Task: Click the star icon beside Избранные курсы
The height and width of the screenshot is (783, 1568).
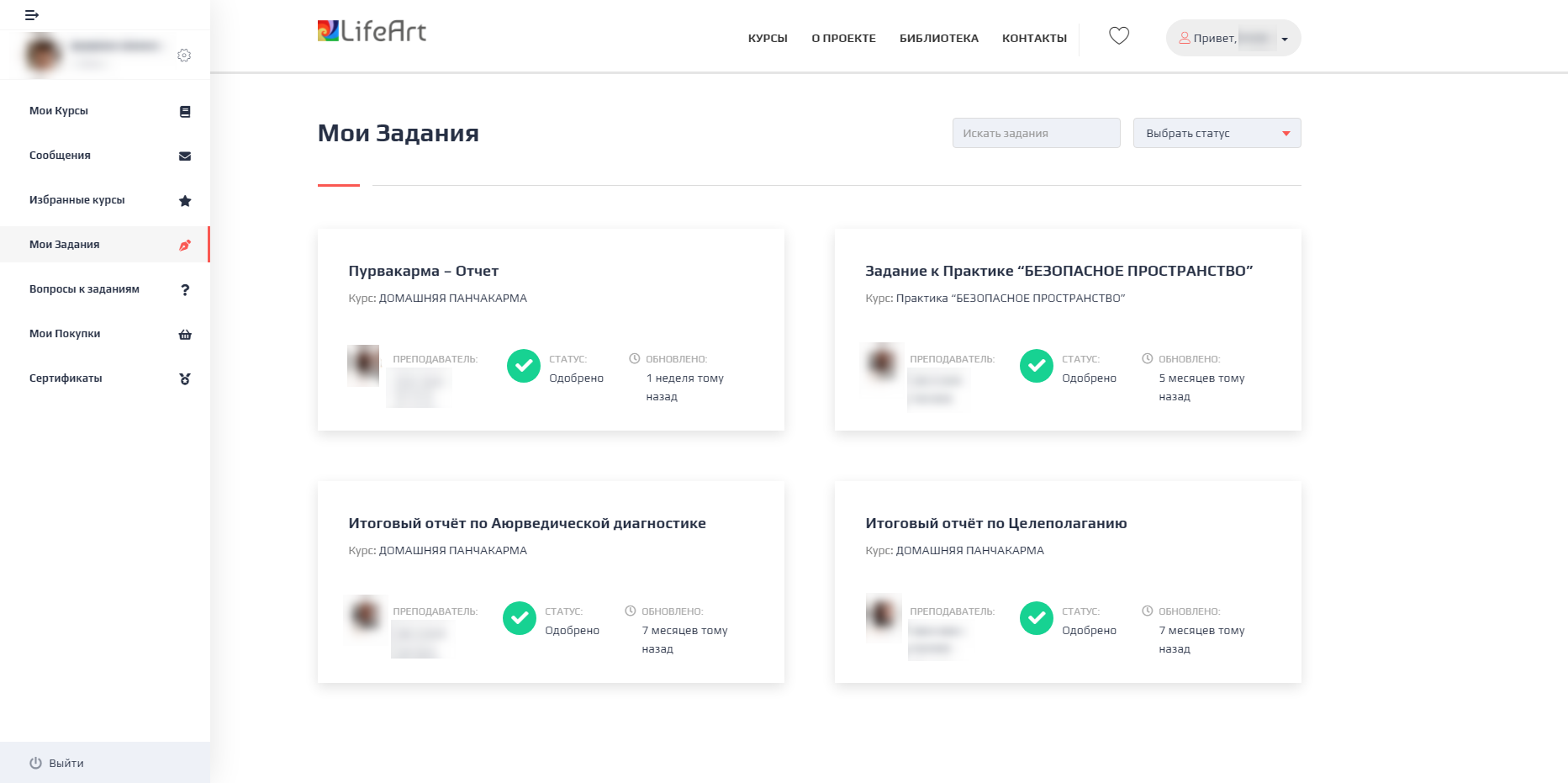Action: (x=185, y=201)
